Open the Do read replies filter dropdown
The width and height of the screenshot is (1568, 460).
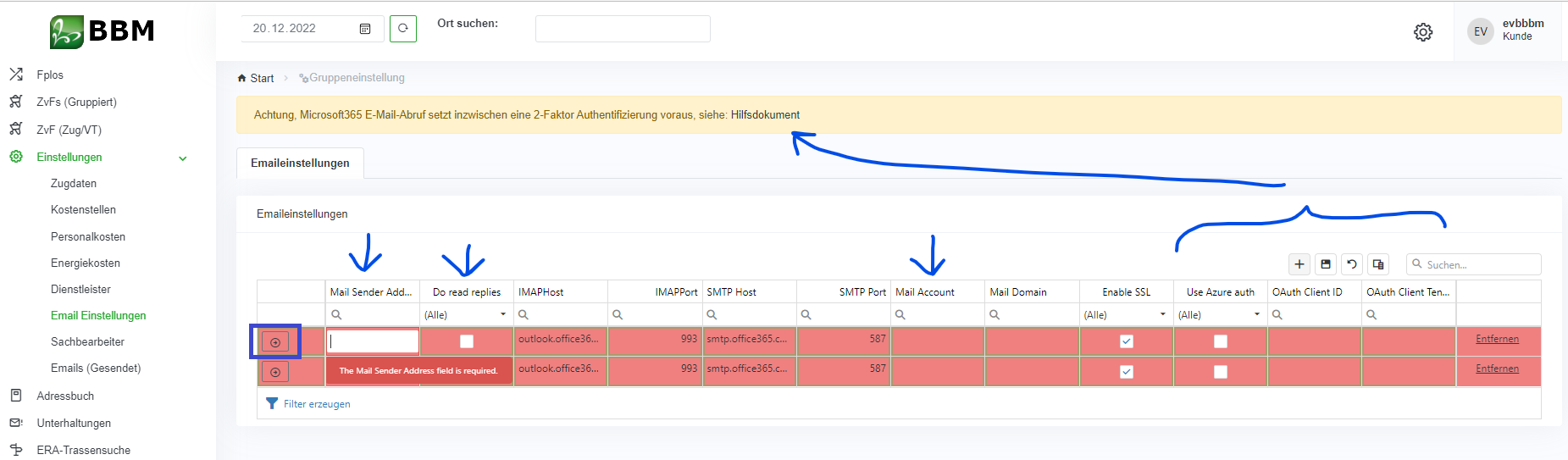coord(502,314)
